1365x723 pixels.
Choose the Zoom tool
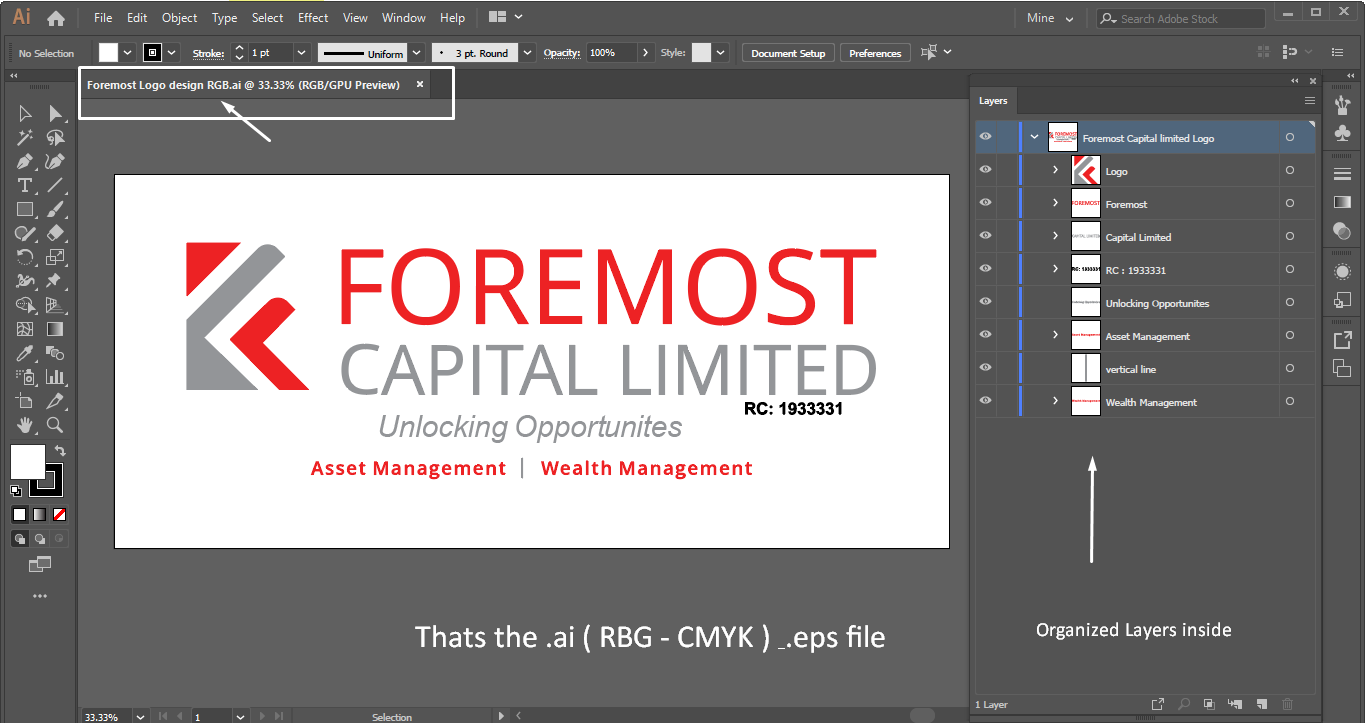55,425
